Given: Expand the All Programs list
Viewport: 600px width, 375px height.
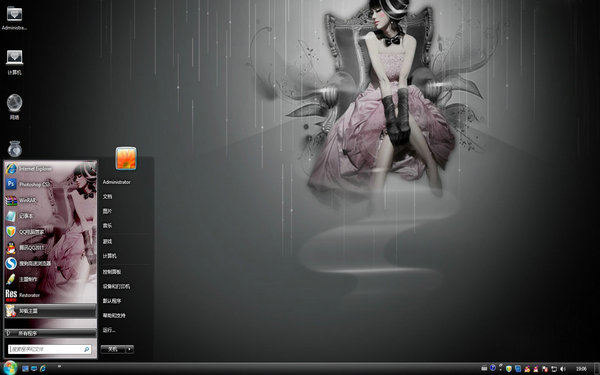Looking at the screenshot, I should tap(50, 333).
